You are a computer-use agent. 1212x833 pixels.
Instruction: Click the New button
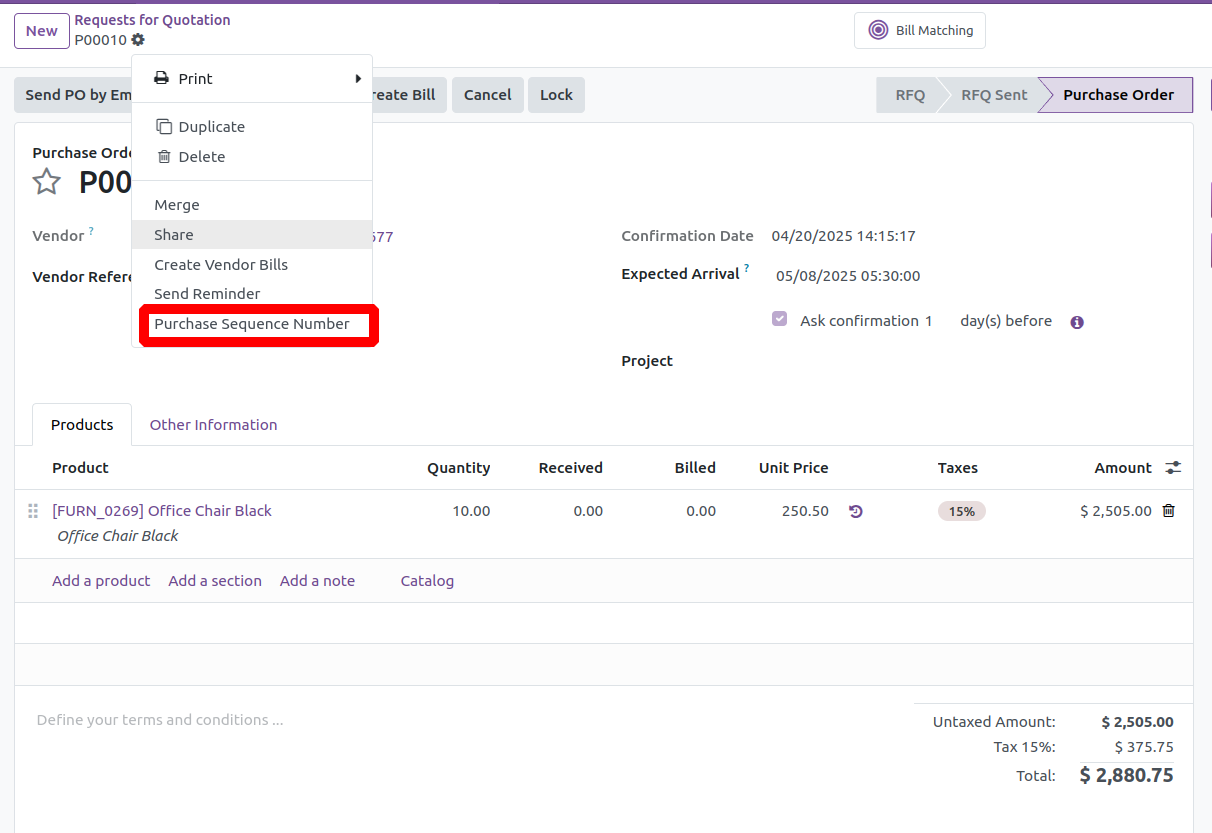coord(42,31)
